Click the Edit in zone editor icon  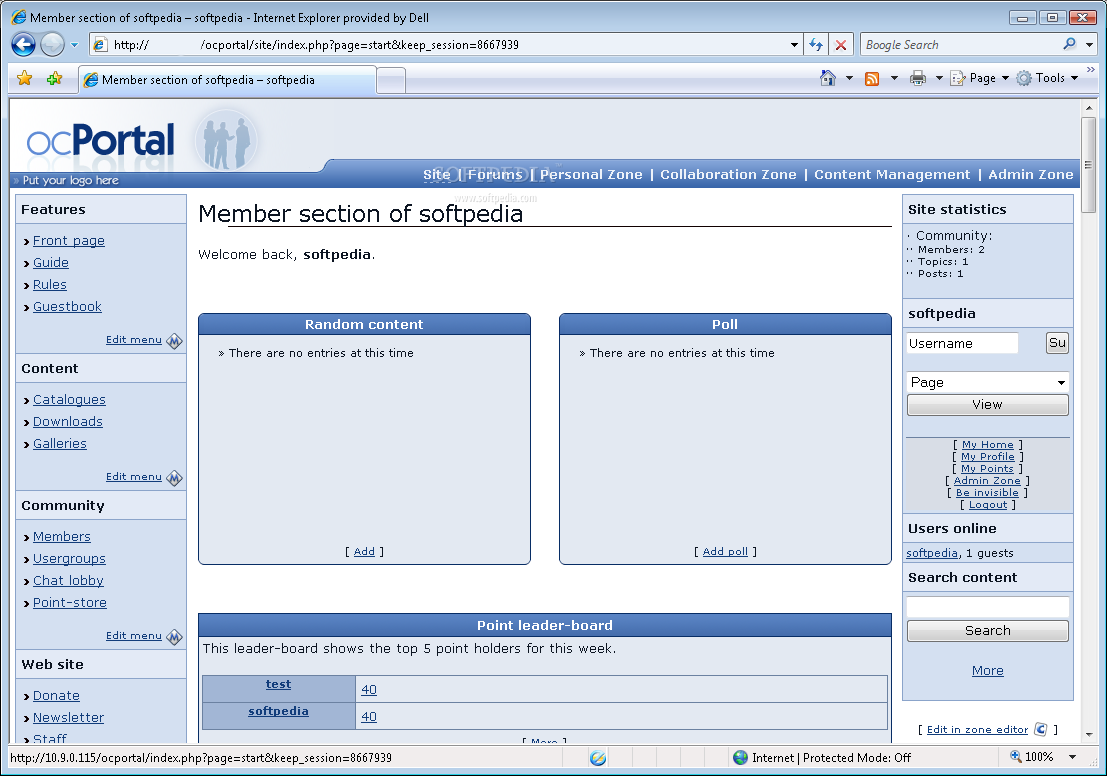tap(1041, 729)
